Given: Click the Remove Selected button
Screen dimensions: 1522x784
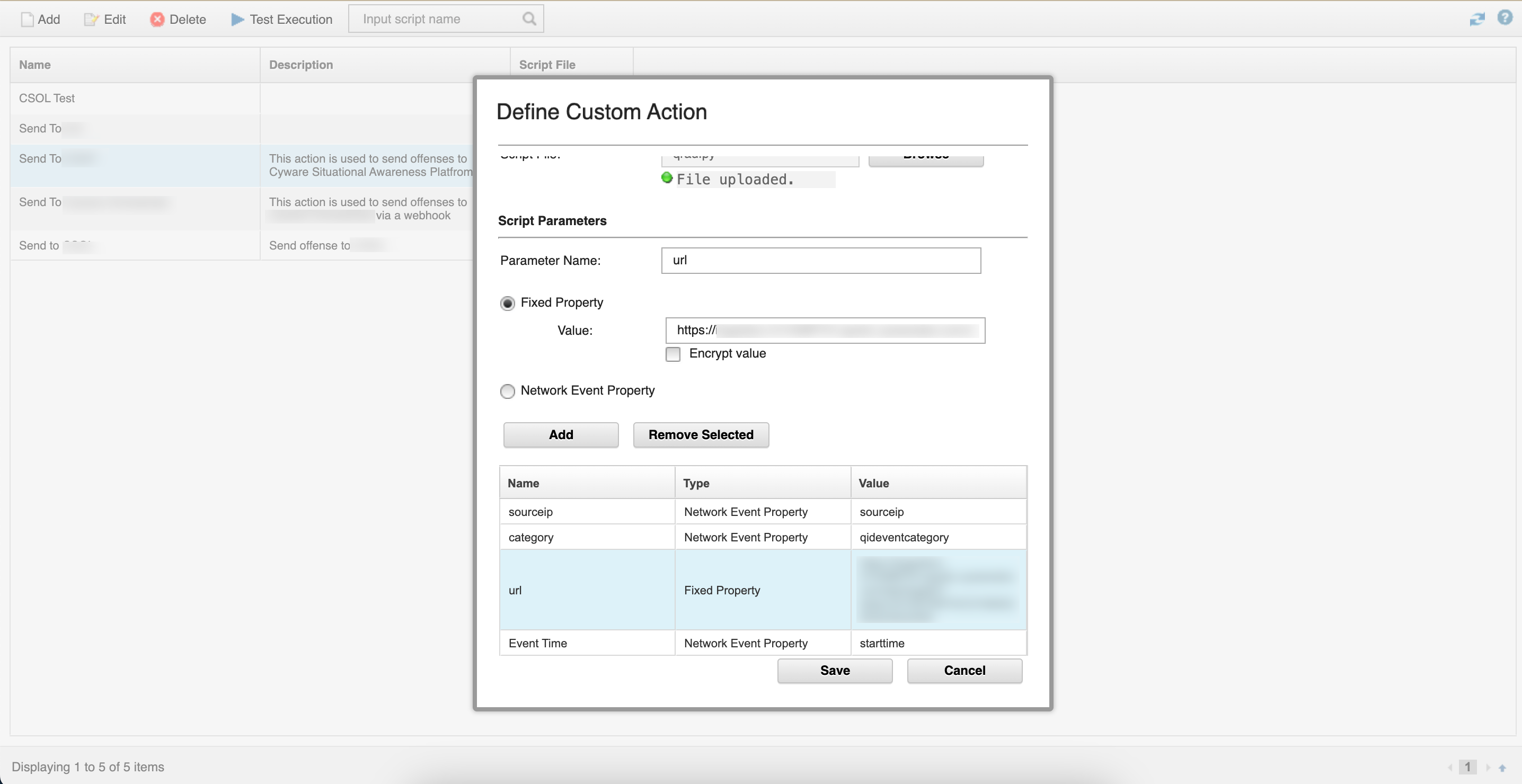Looking at the screenshot, I should (x=701, y=435).
